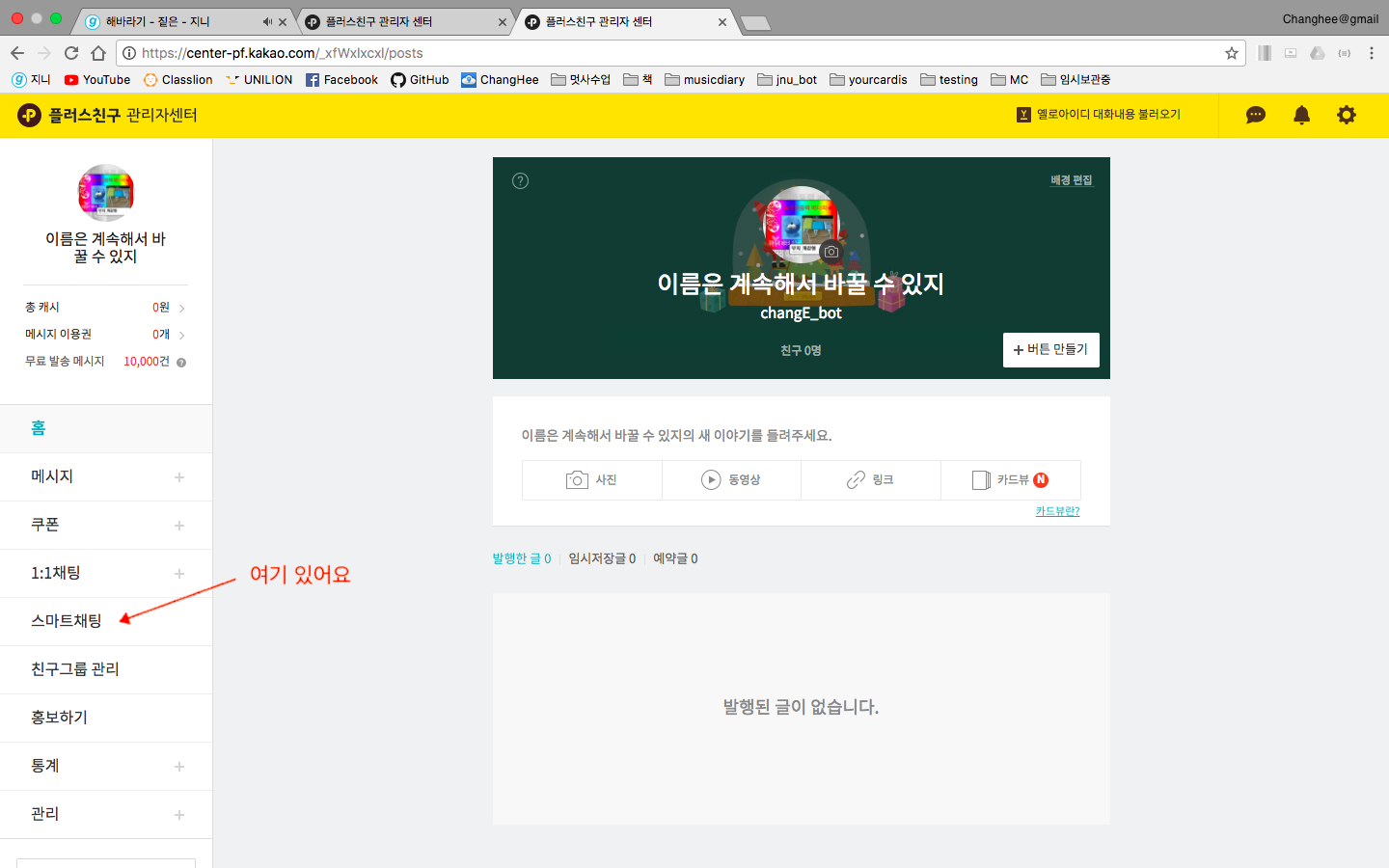Viewport: 1389px width, 868px height.
Task: Click the site info icon in address bar
Action: [128, 53]
